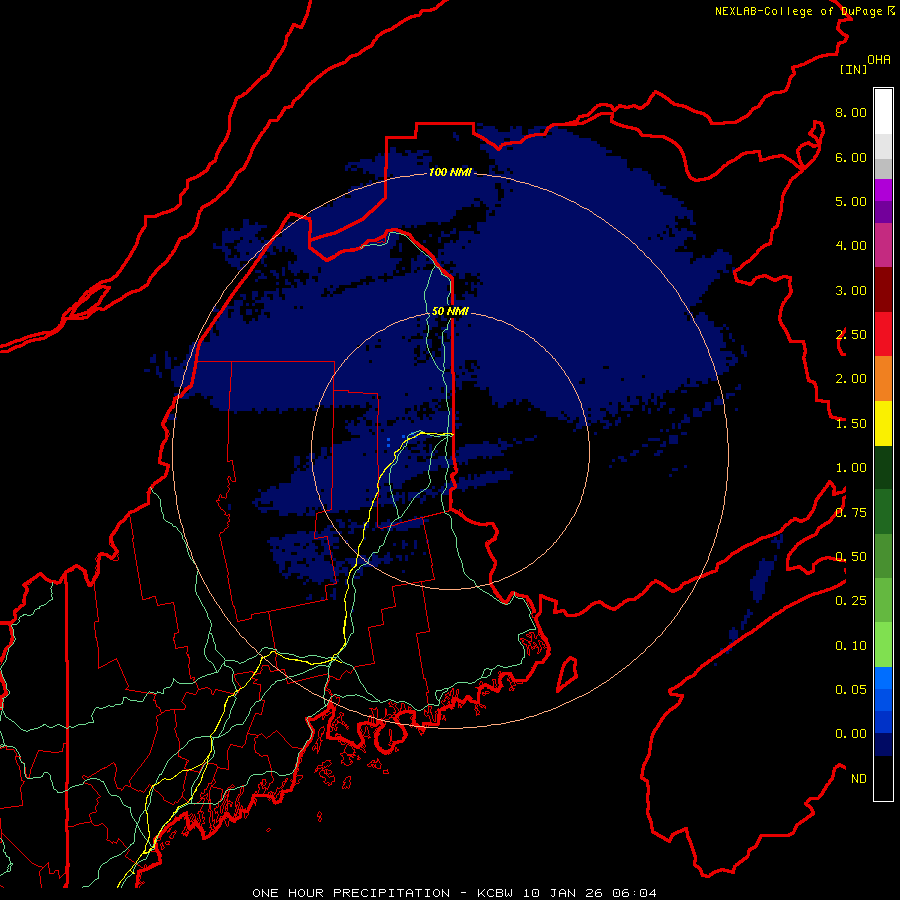
Task: Click the 0.75 legend value
Action: [851, 513]
